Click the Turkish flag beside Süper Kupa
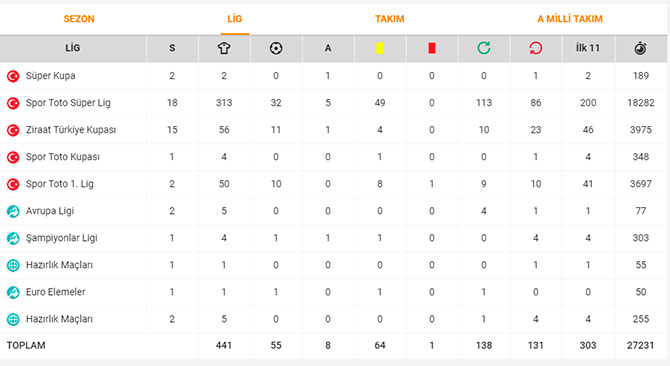The width and height of the screenshot is (670, 366). pyautogui.click(x=13, y=76)
